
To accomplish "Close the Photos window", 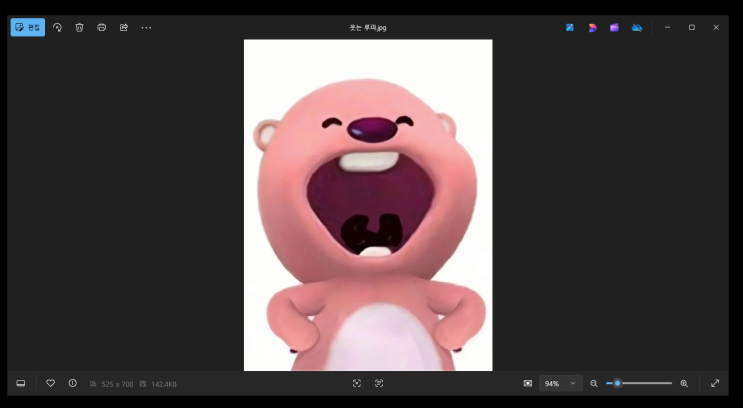I will click(716, 27).
